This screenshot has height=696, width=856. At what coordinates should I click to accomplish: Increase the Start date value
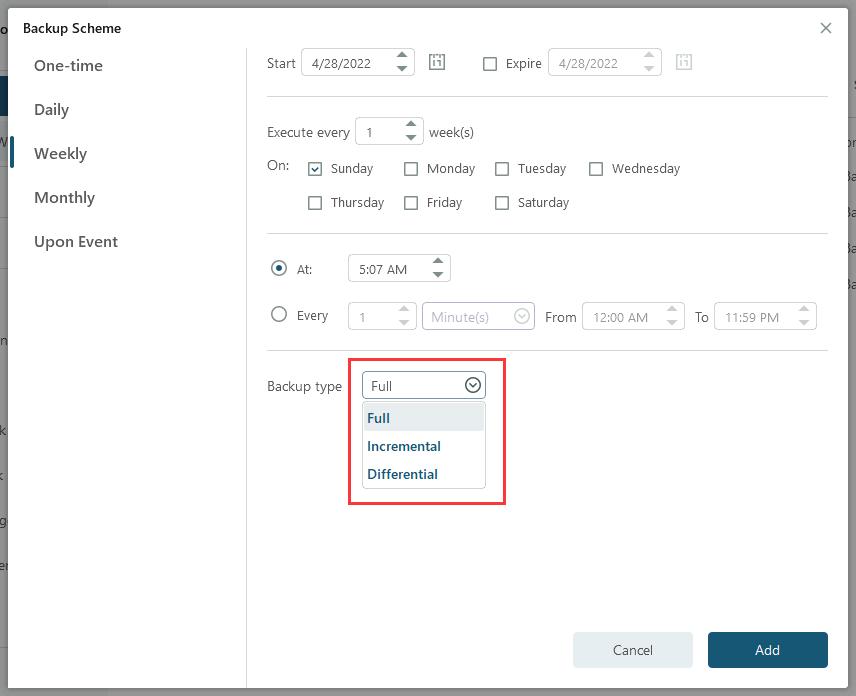tap(402, 55)
